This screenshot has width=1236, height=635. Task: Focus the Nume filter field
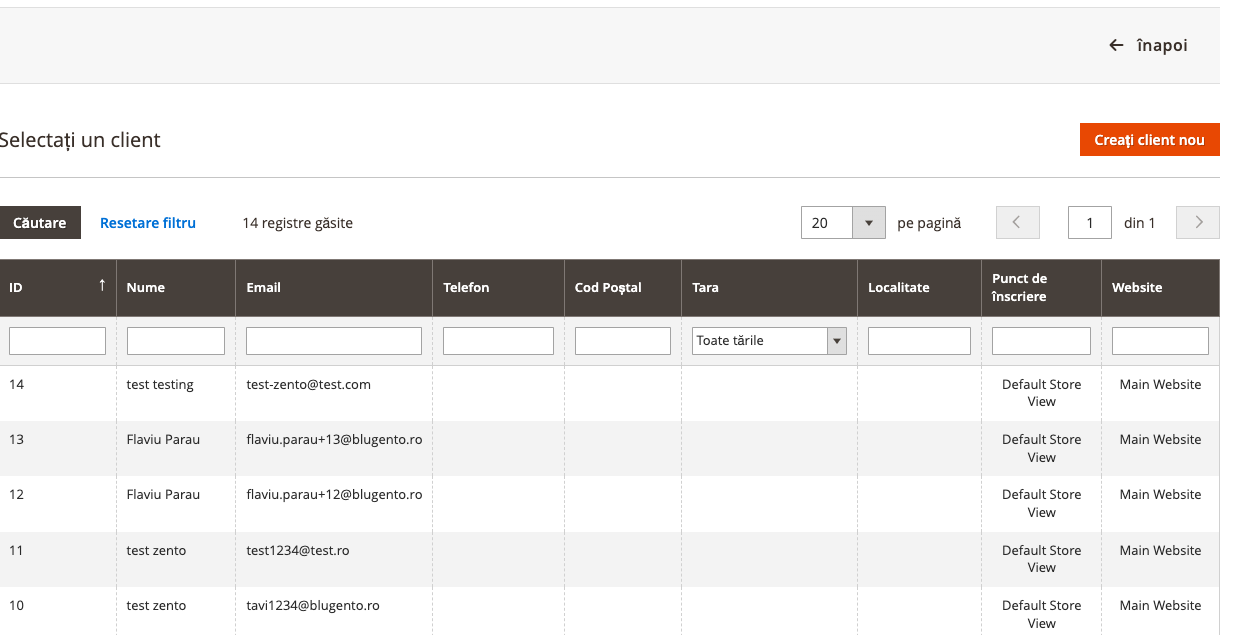click(176, 341)
